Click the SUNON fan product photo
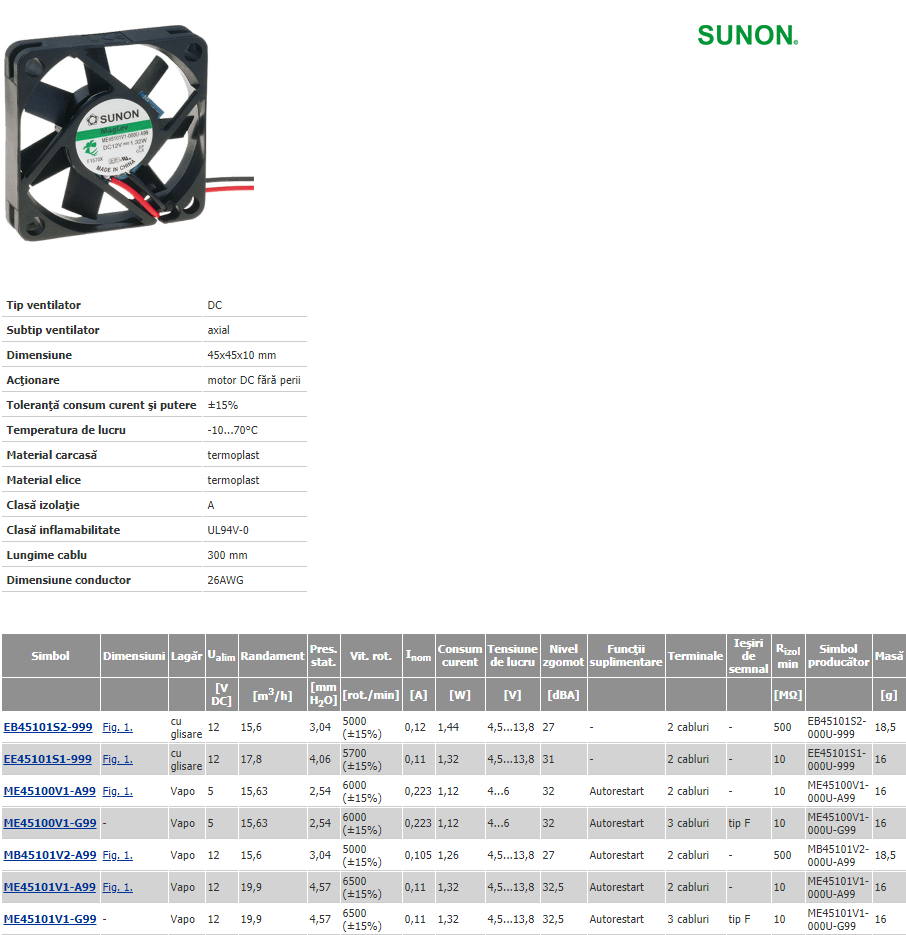Viewport: 906px width, 935px height. pyautogui.click(x=129, y=133)
